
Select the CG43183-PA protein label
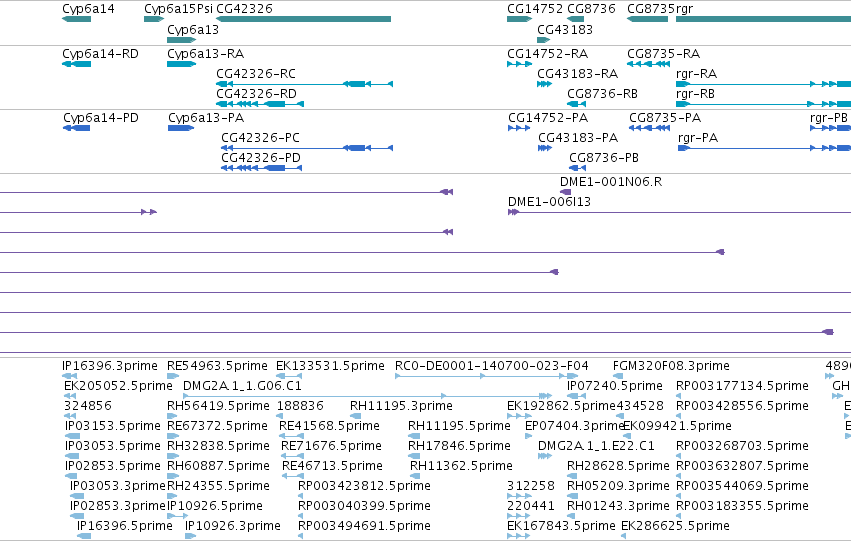tap(578, 137)
